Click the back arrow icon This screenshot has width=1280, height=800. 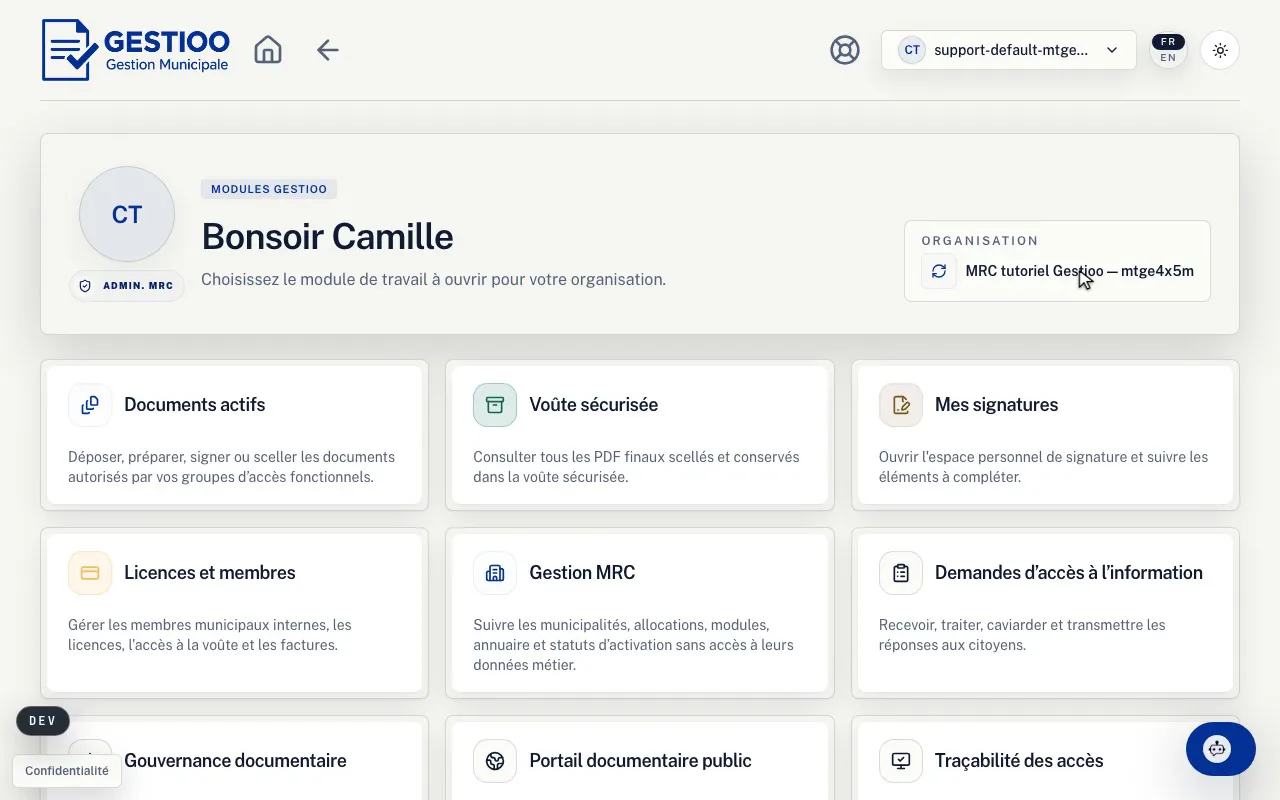[x=328, y=50]
